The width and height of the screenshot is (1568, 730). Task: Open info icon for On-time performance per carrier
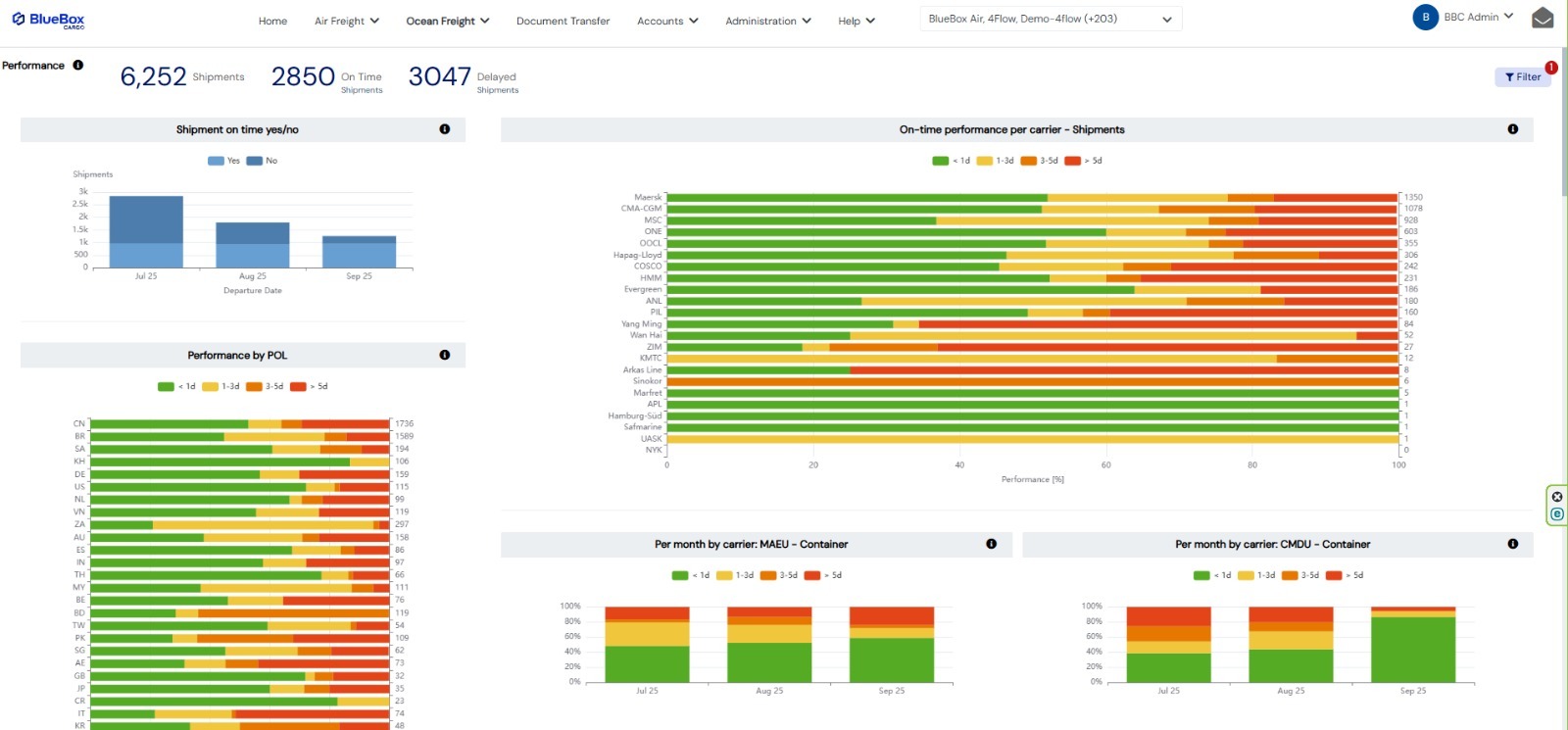point(1513,129)
